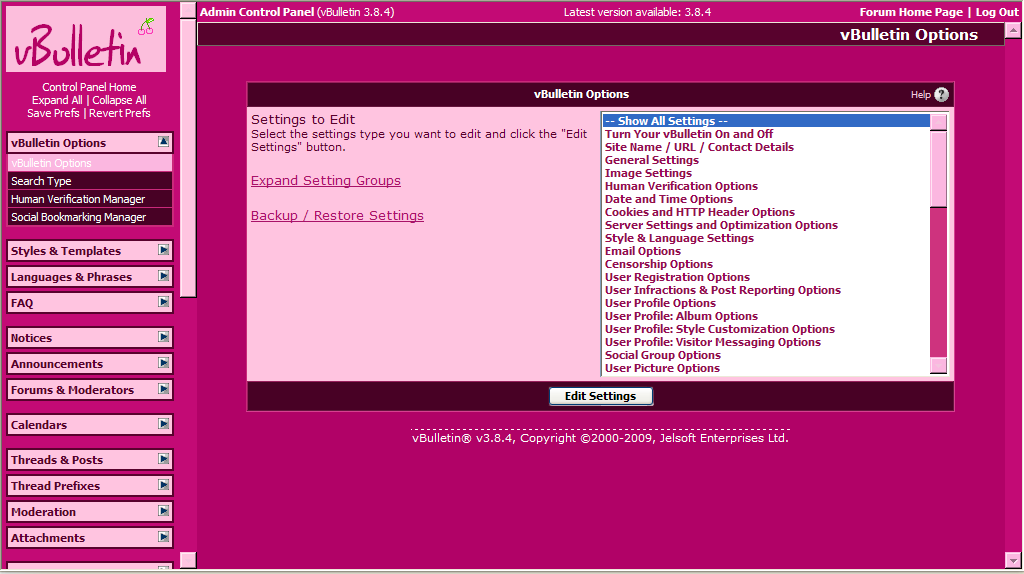
Task: Collapse the vBulletin Options sidebar group
Action: 163,142
